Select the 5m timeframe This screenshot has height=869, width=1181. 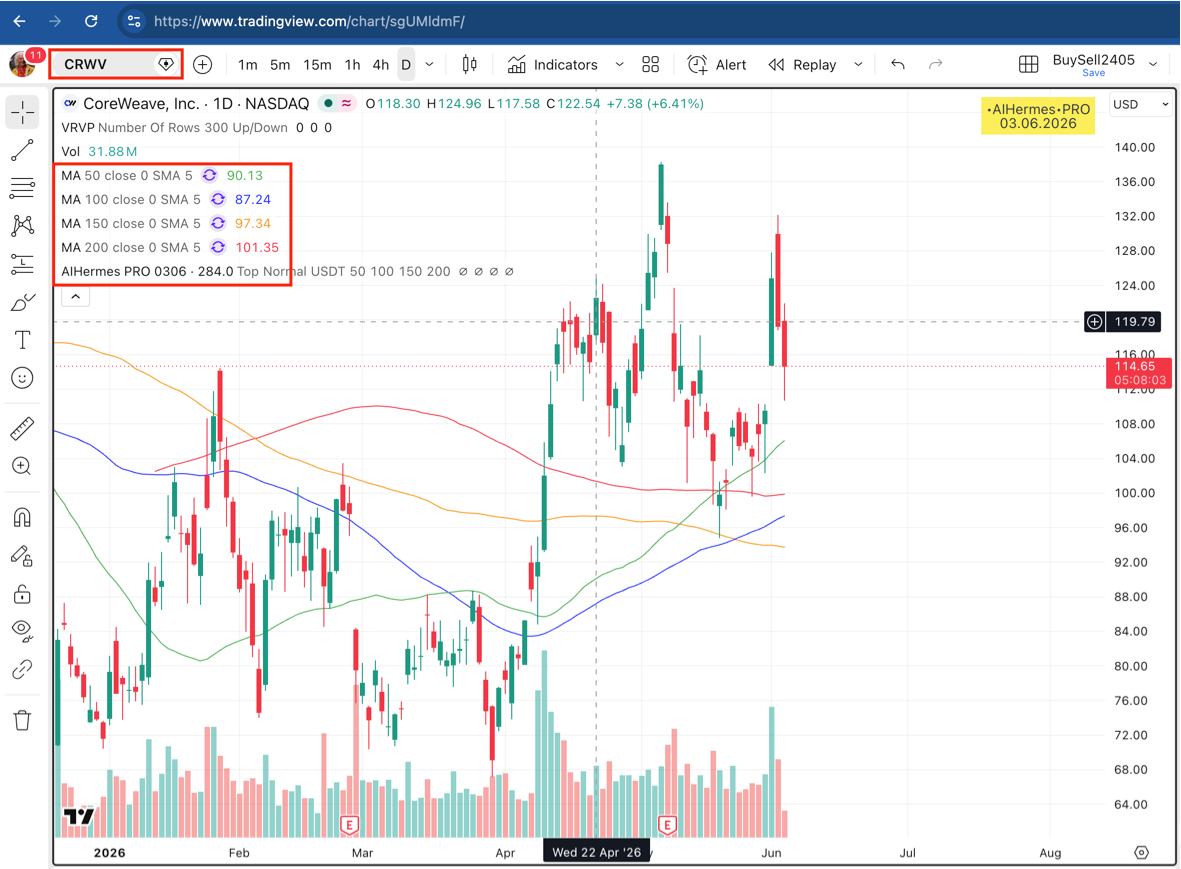(x=280, y=65)
